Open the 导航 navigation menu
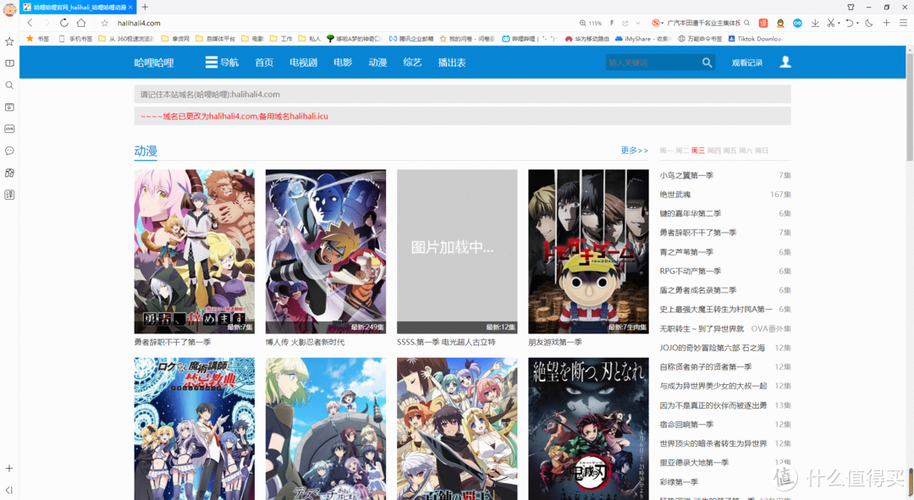 (221, 62)
